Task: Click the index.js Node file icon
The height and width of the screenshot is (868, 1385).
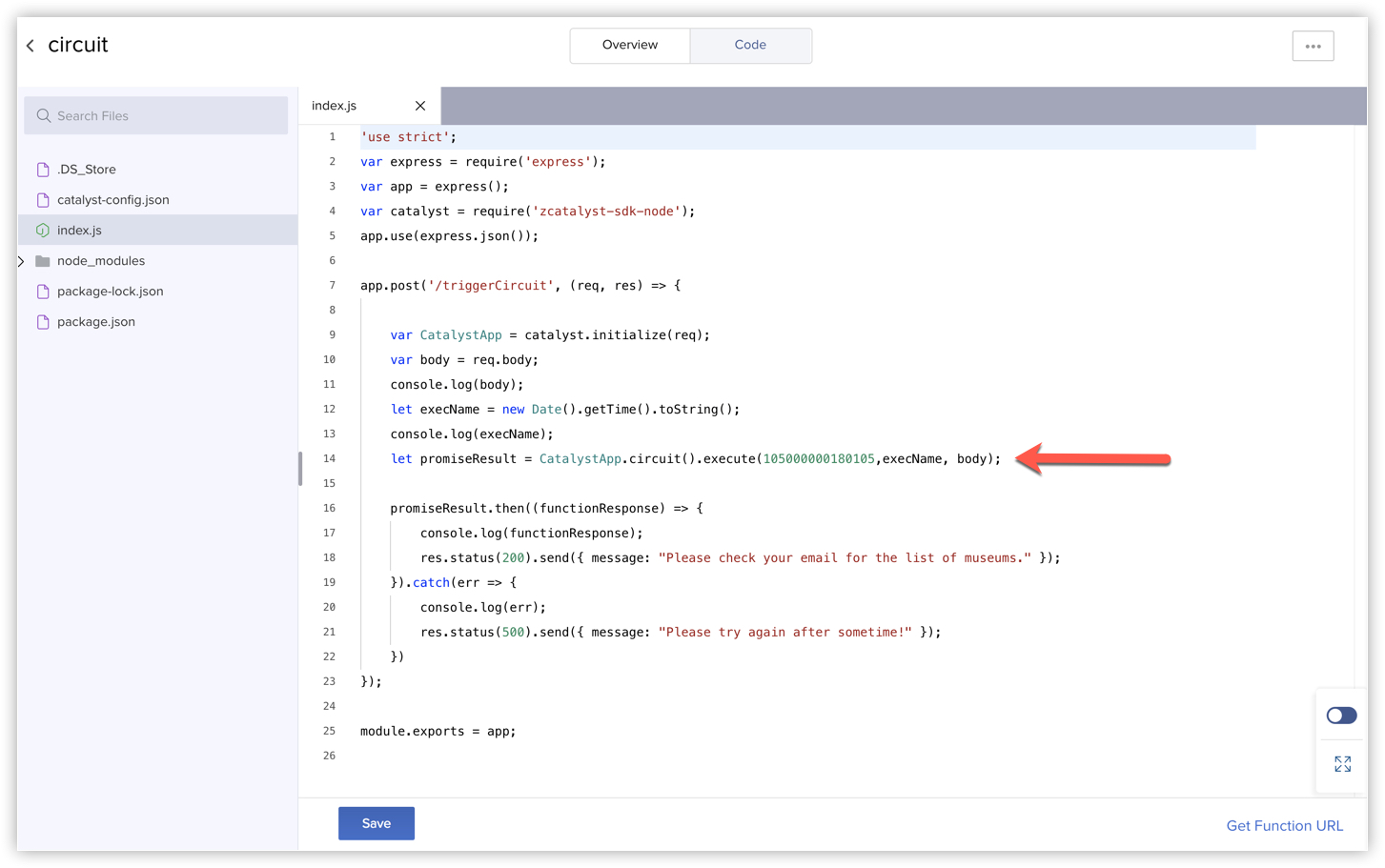Action: [x=43, y=231]
